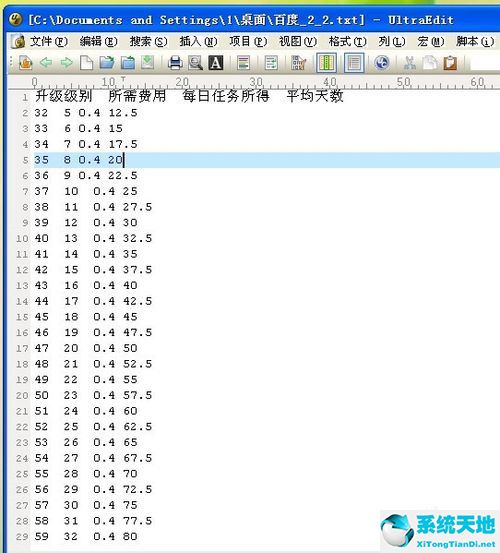500x553 pixels.
Task: Toggle column mode toolbar button
Action: [x=326, y=63]
